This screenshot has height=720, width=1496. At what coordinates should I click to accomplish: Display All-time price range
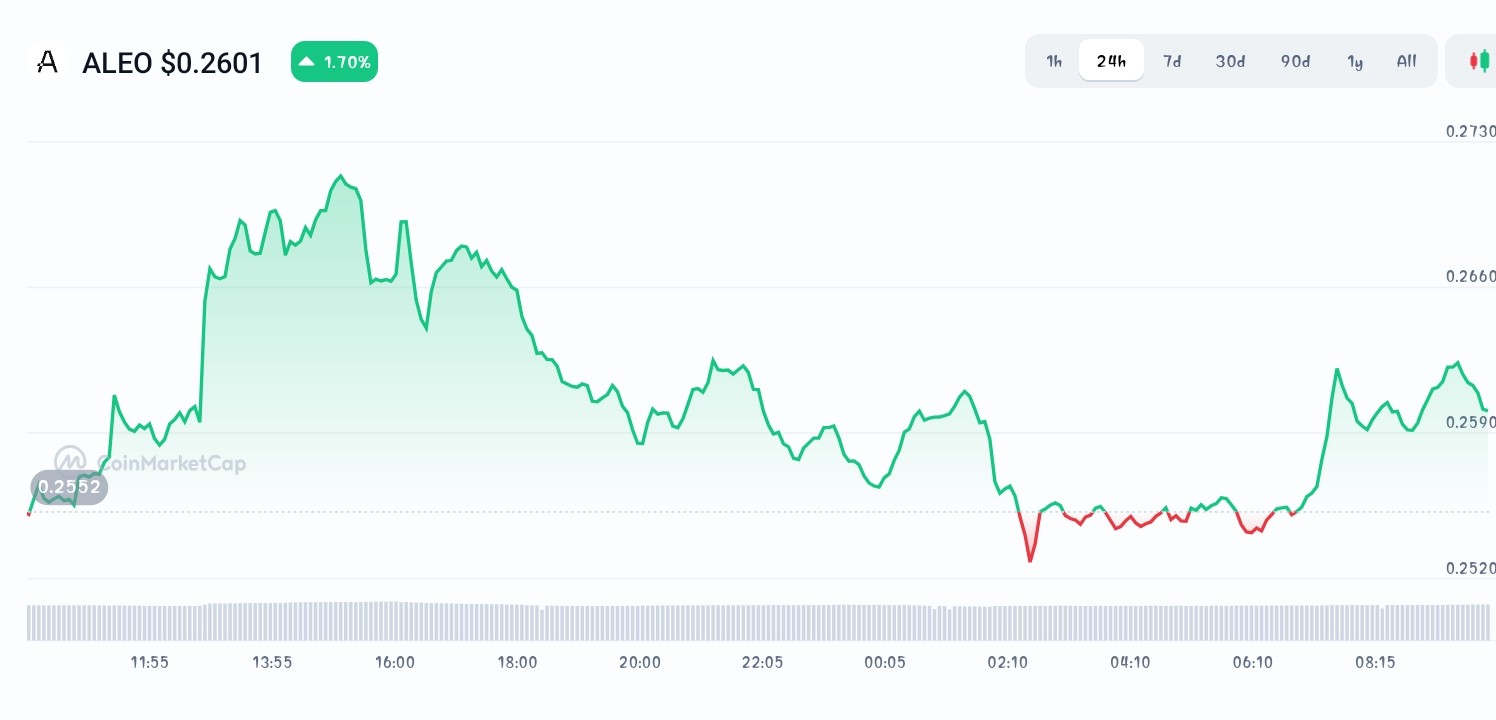(1406, 61)
